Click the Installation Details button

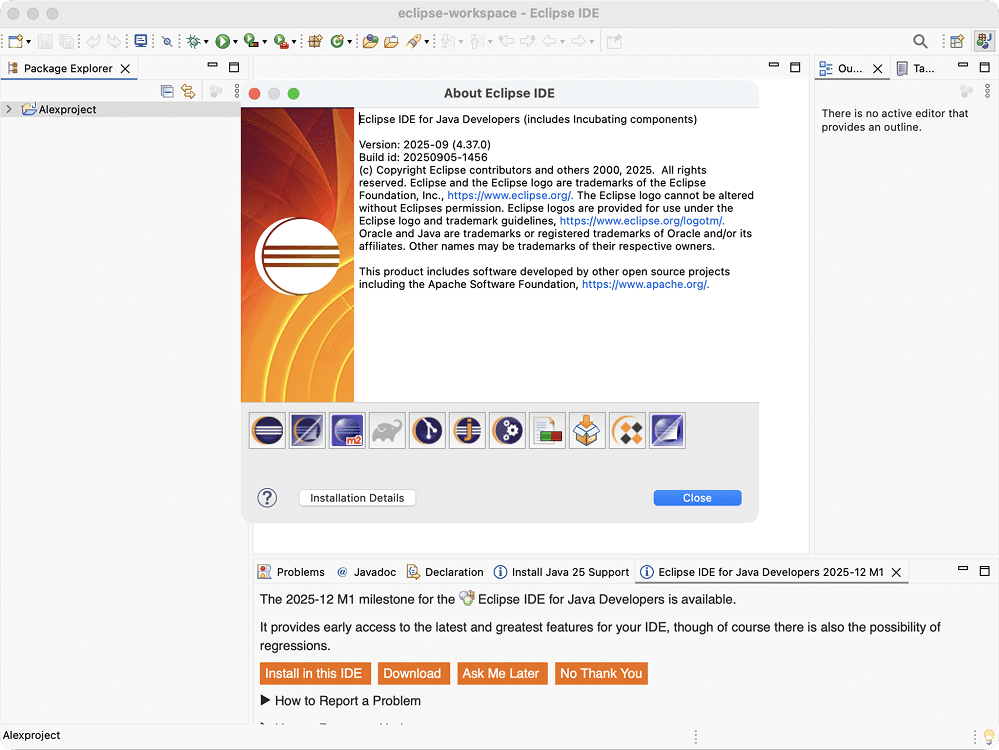(x=357, y=498)
